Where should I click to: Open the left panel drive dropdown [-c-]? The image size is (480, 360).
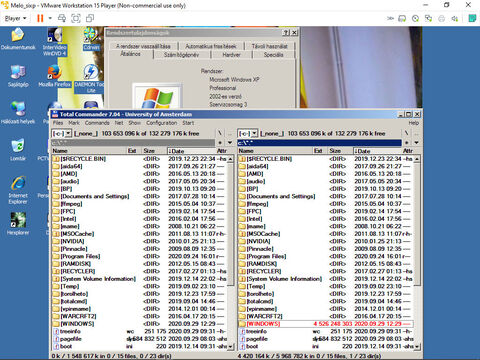coord(62,134)
